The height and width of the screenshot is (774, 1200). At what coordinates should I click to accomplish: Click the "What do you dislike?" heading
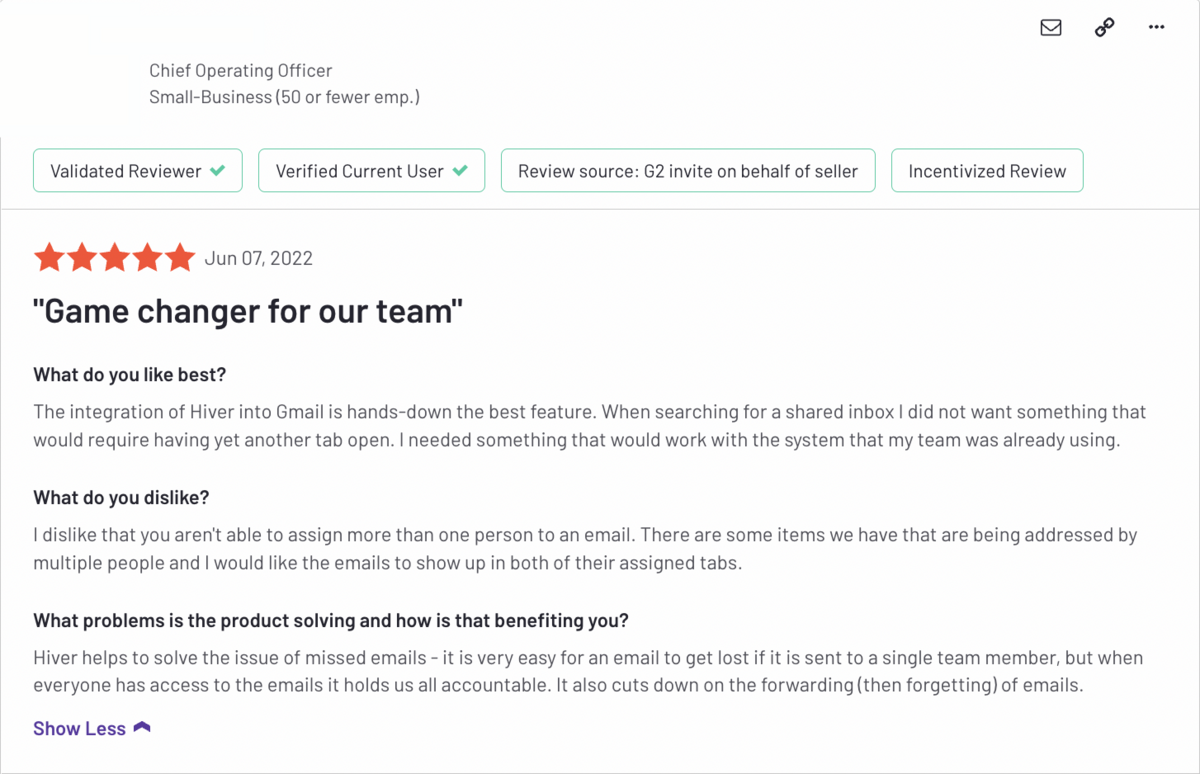pos(121,498)
